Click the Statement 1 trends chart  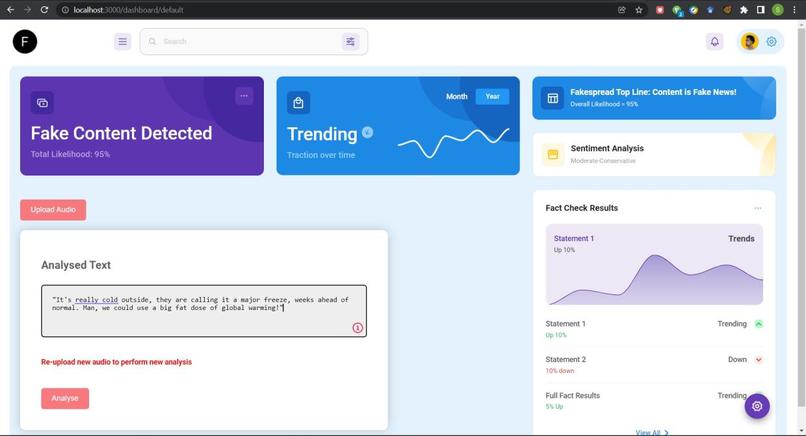coord(654,264)
